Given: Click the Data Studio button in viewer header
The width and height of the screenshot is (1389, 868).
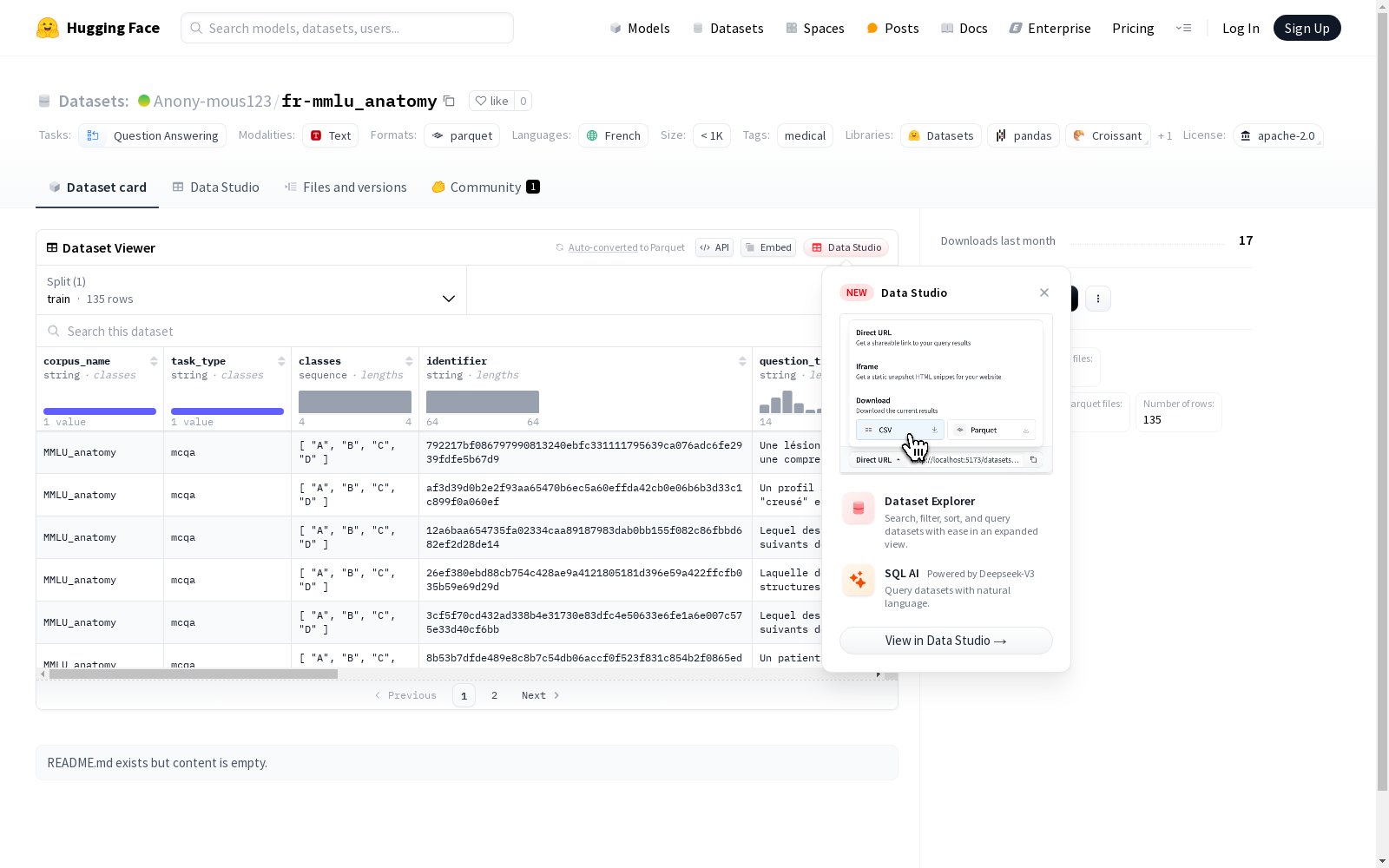Looking at the screenshot, I should coord(846,247).
